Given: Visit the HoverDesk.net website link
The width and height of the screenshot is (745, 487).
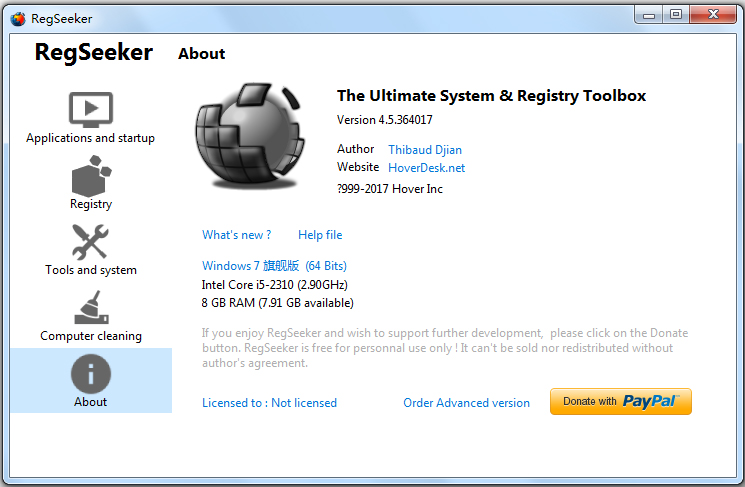Looking at the screenshot, I should [426, 168].
